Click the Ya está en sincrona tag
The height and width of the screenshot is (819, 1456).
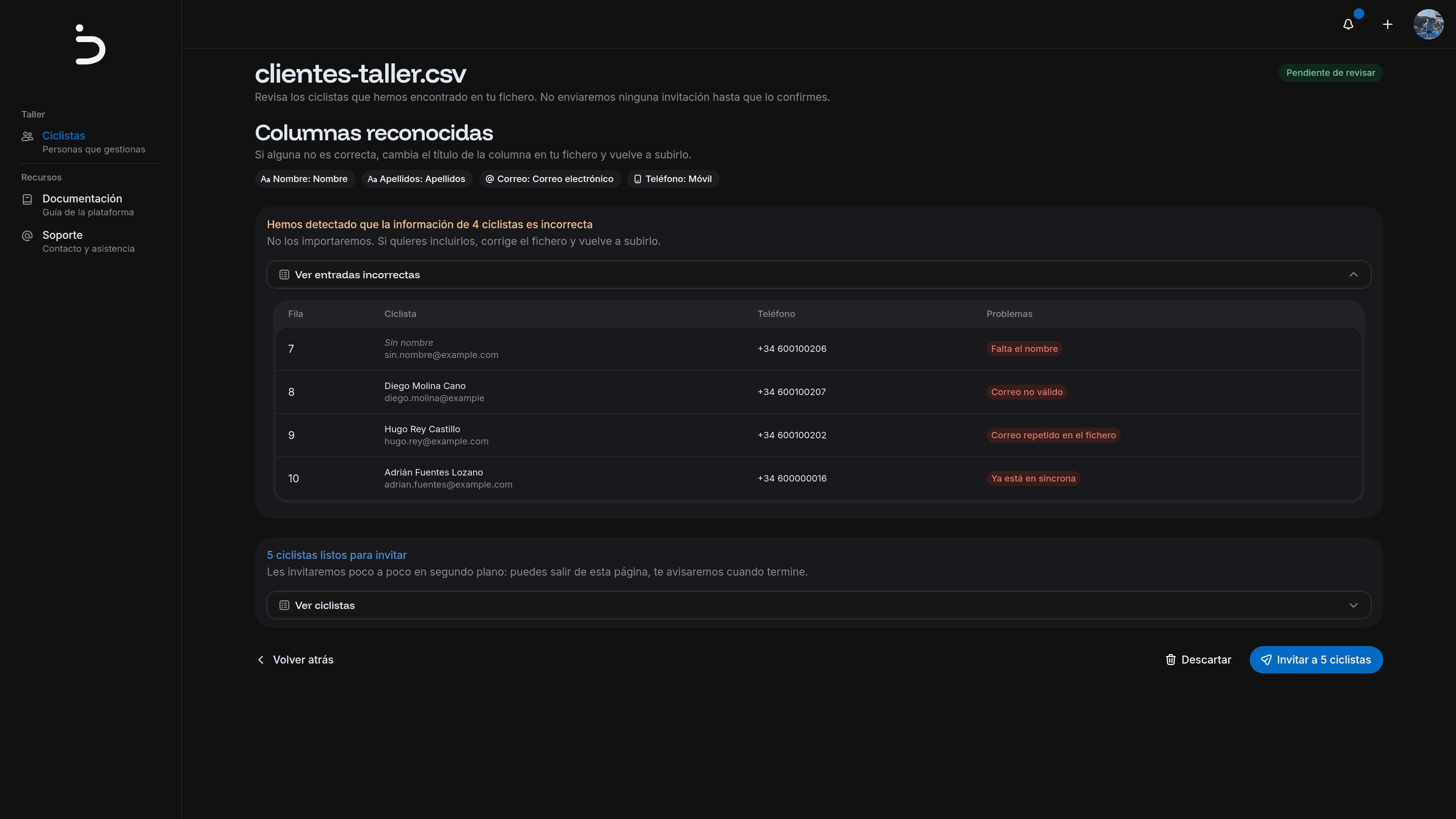(x=1032, y=478)
